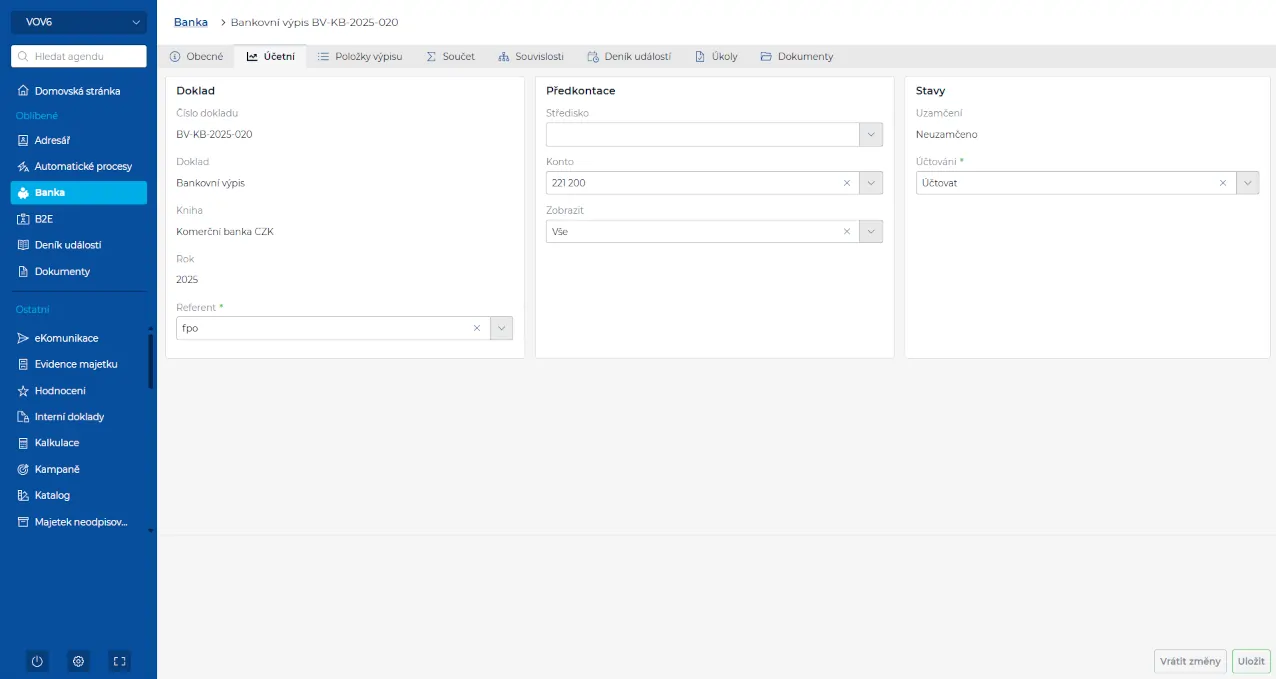Click the Uložit button
The width and height of the screenshot is (1276, 679).
tap(1251, 661)
